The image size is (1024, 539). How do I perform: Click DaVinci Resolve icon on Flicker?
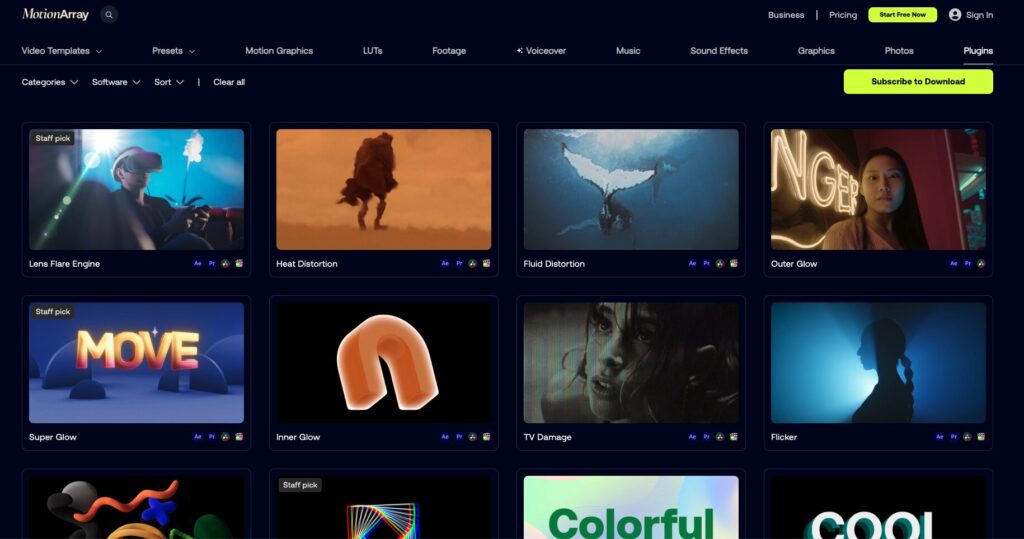coord(967,436)
